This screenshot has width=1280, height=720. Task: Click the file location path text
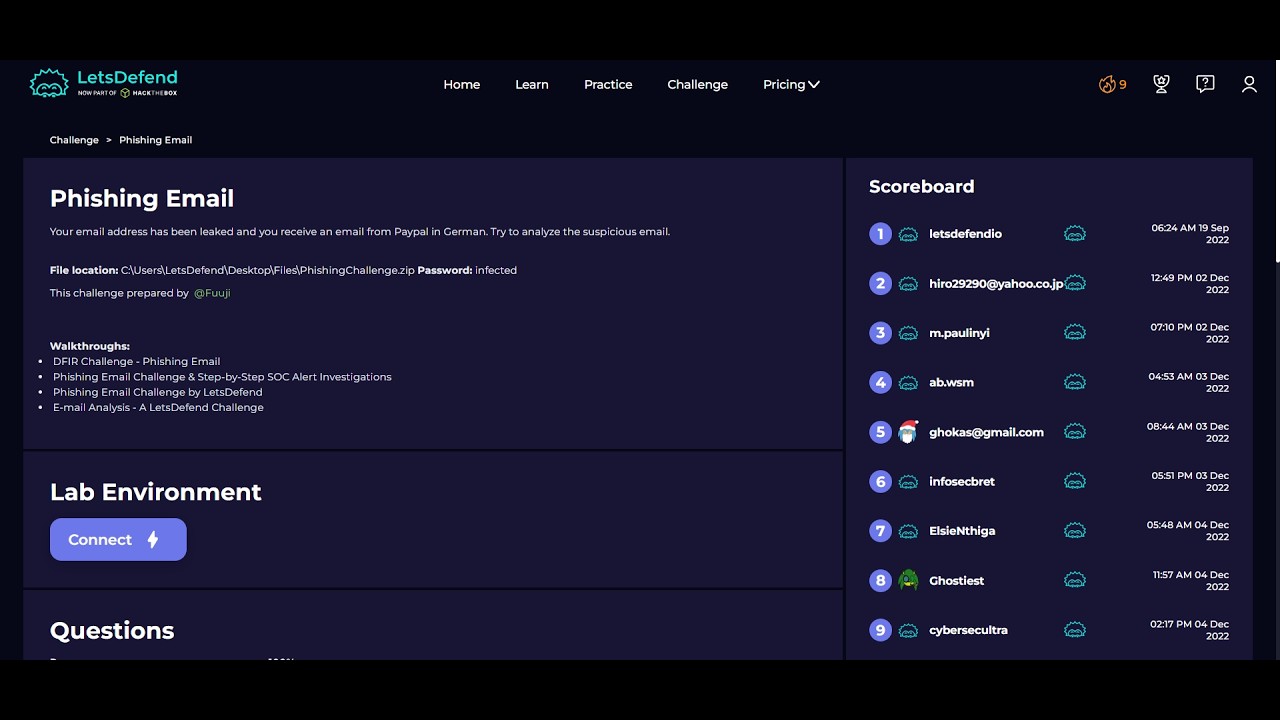(267, 270)
